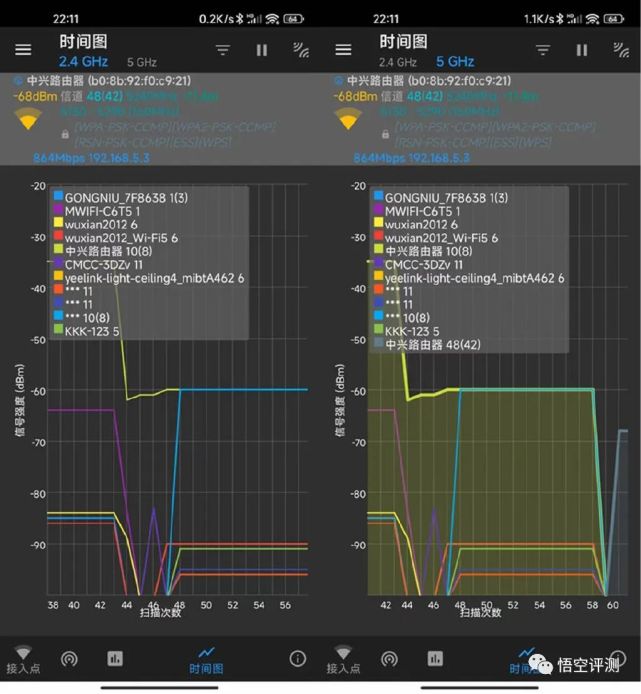Select the 2.4 GHz tab in the right screen

click(398, 62)
